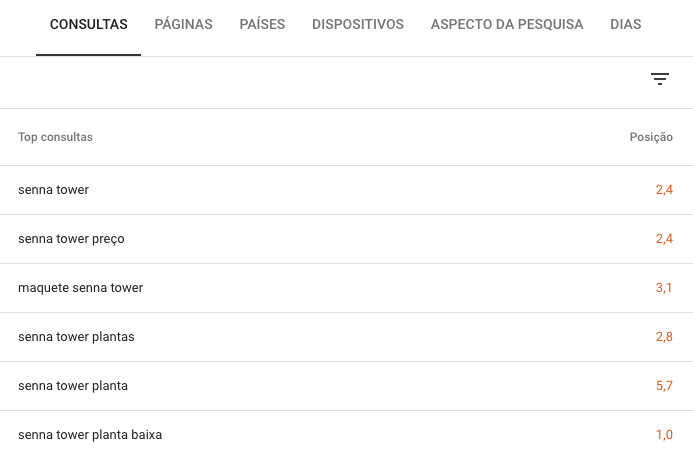
Task: Open the filter rows icon
Action: pos(660,79)
